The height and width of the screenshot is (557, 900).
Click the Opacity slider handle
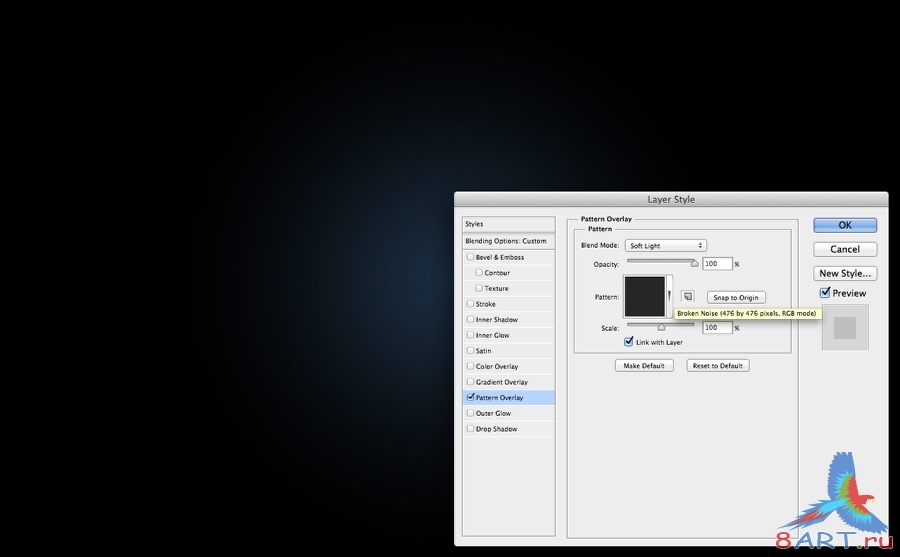point(695,264)
